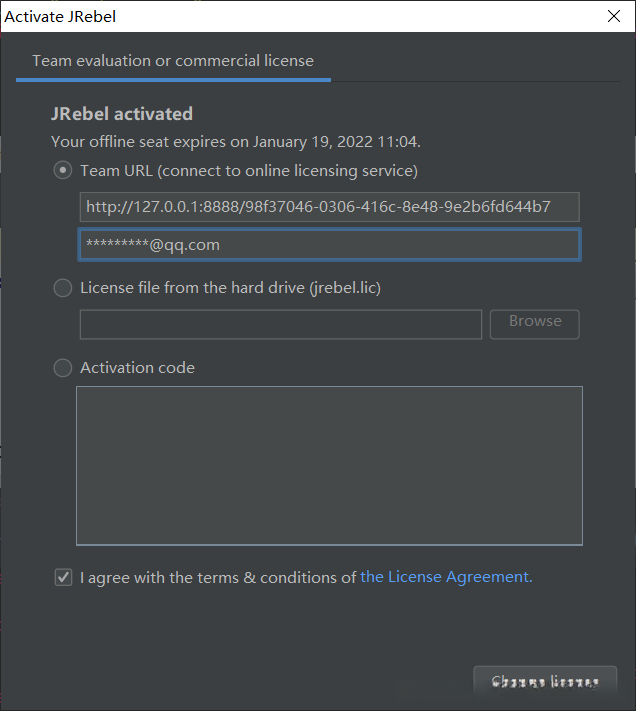
Task: Choose the License file from hard drive radio option
Action: [x=63, y=288]
